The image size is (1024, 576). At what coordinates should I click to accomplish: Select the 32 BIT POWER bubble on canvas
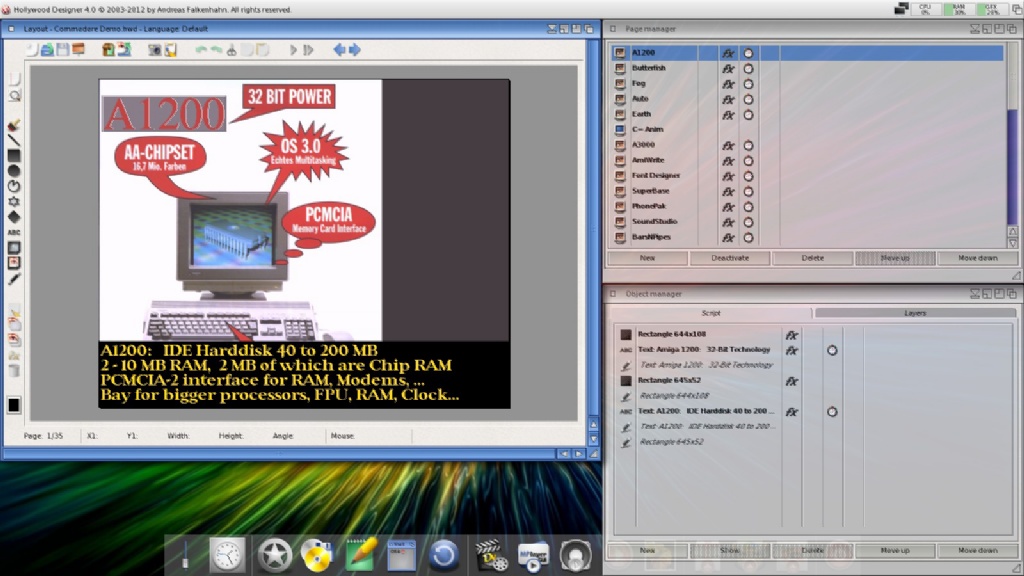click(x=289, y=97)
